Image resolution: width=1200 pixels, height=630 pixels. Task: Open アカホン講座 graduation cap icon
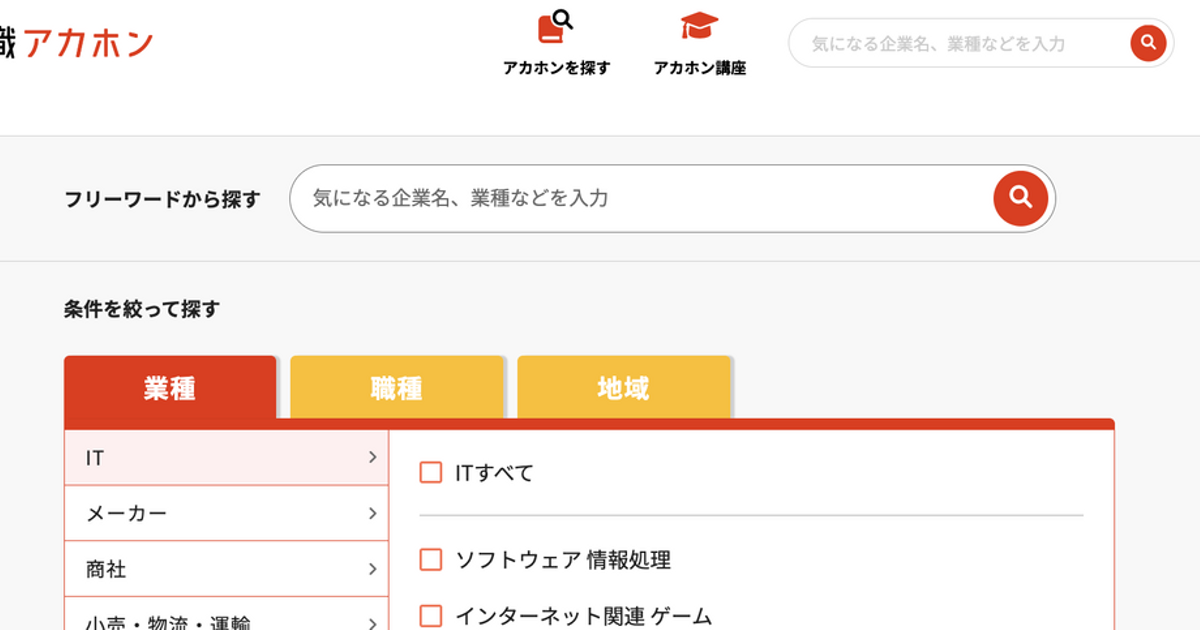tap(699, 26)
